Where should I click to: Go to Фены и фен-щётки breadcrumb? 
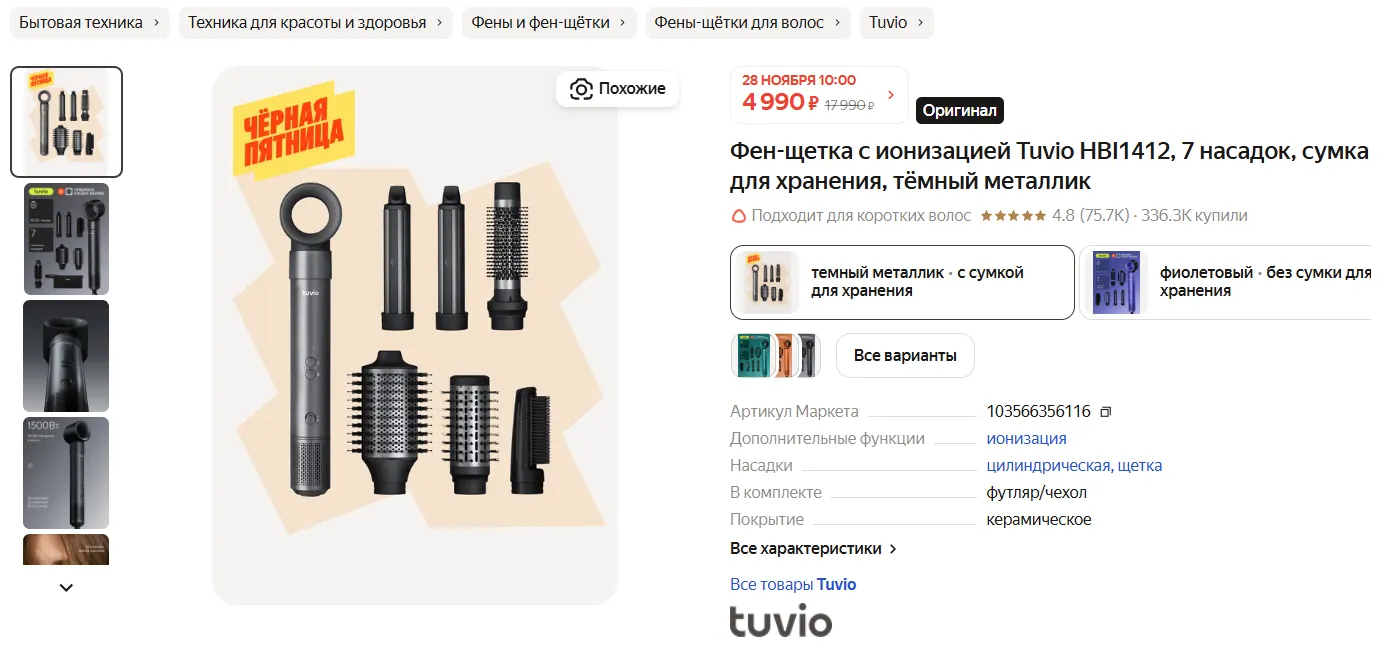coord(548,23)
